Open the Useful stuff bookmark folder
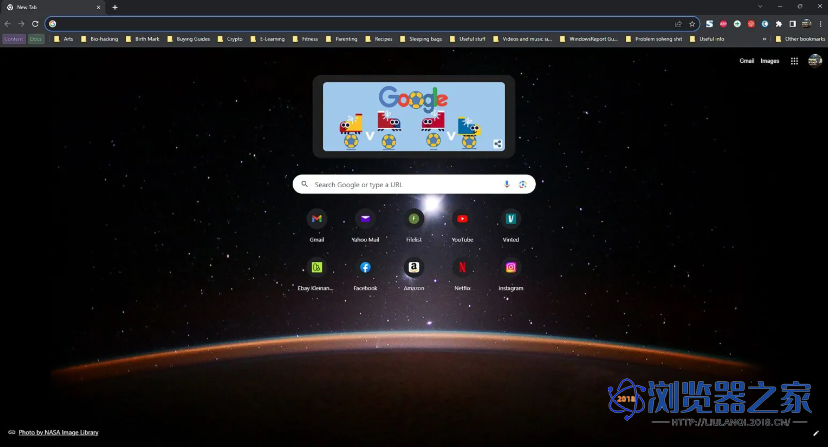The width and height of the screenshot is (828, 448). [x=467, y=39]
